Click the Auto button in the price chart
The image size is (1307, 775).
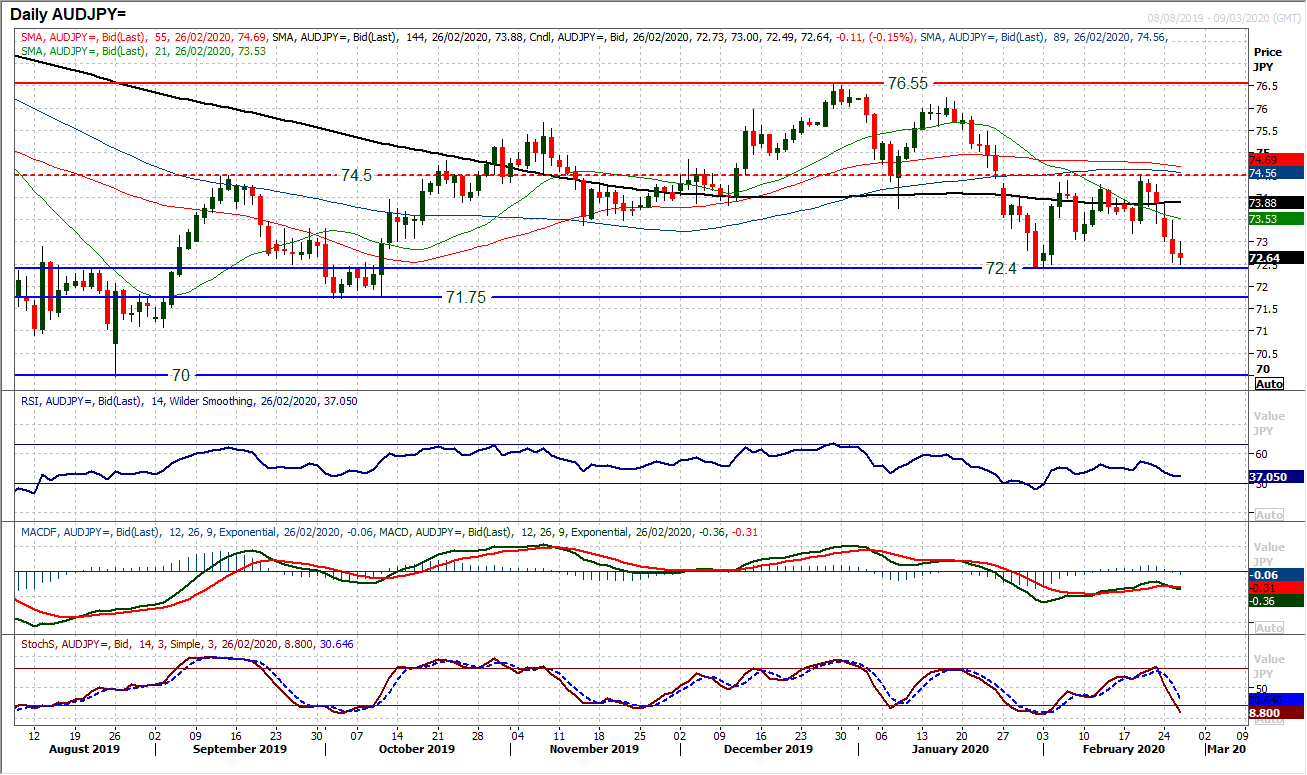[x=1269, y=384]
